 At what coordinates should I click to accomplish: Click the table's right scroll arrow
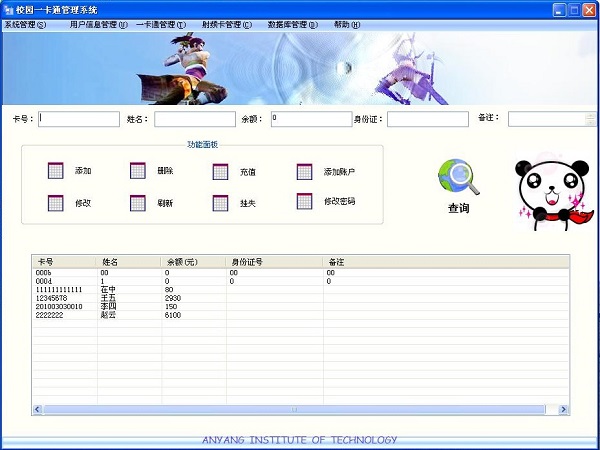point(563,409)
